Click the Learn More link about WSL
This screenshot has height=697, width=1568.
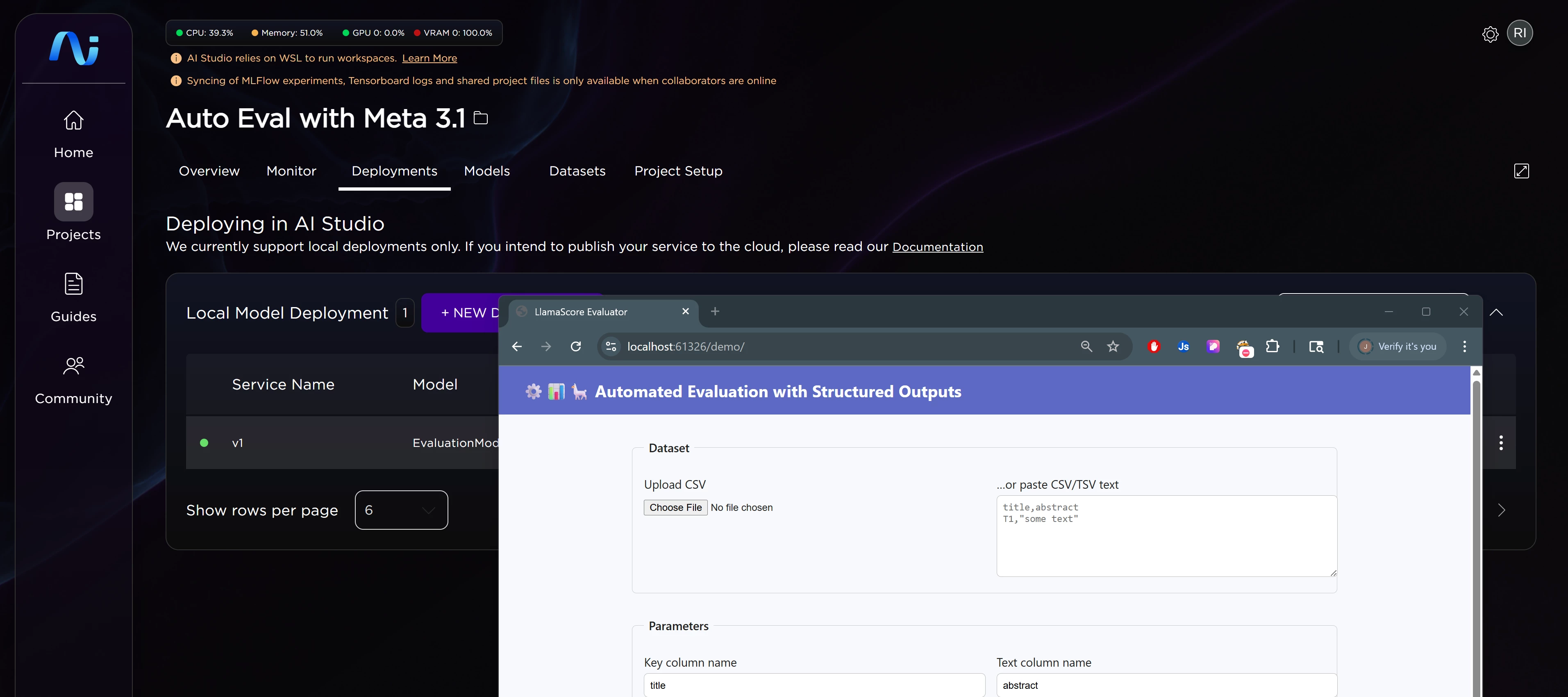coord(429,58)
